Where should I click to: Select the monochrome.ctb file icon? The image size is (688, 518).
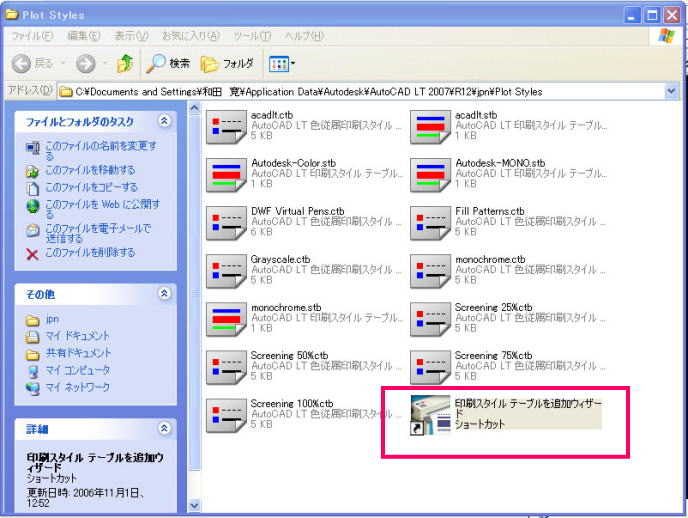(x=430, y=271)
